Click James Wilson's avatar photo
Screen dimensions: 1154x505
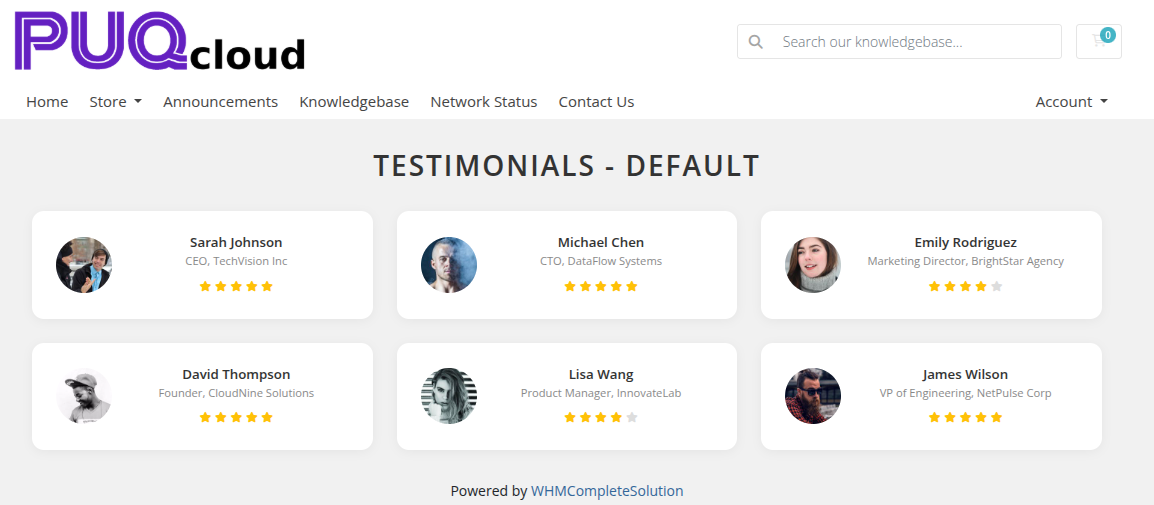(x=813, y=396)
